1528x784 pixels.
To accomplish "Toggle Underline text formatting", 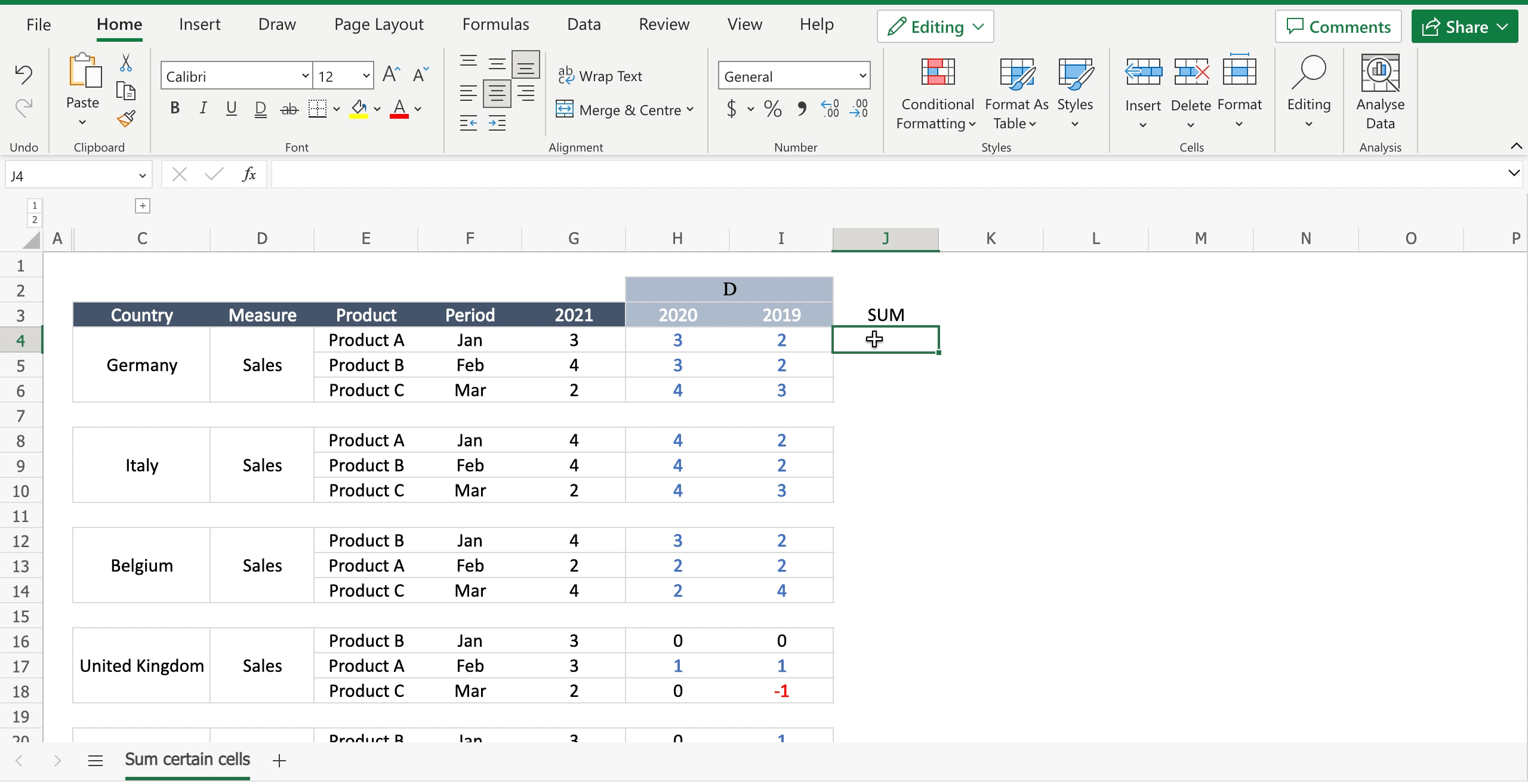I will (x=230, y=107).
